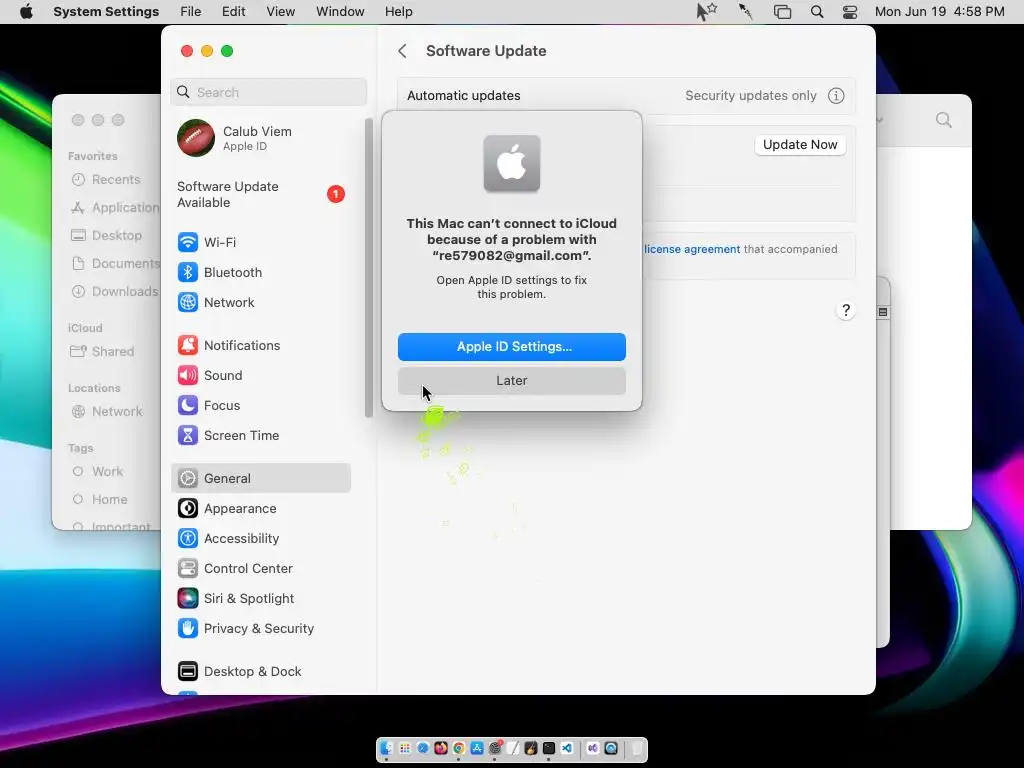Open Spotlight search in menu bar
This screenshot has height=768, width=1024.
817,12
